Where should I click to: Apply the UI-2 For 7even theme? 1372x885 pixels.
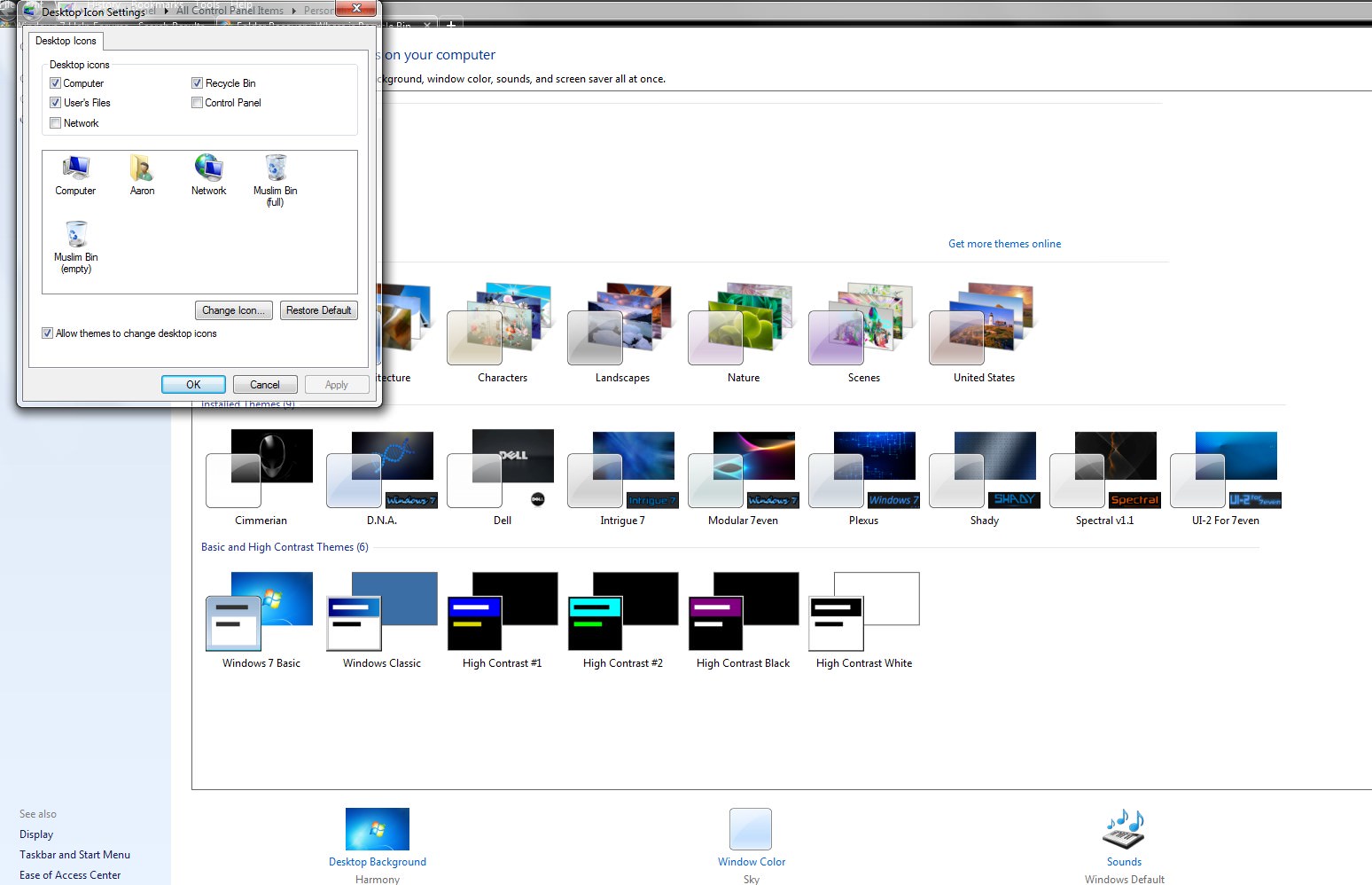coord(1226,478)
